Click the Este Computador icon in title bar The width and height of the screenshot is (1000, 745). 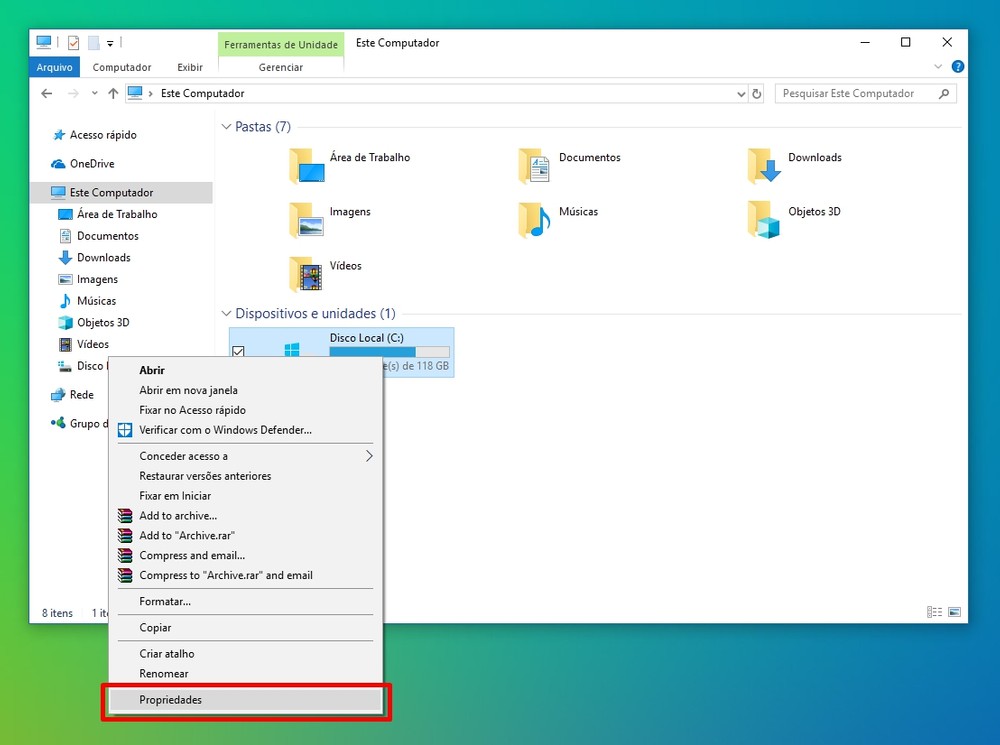click(43, 42)
